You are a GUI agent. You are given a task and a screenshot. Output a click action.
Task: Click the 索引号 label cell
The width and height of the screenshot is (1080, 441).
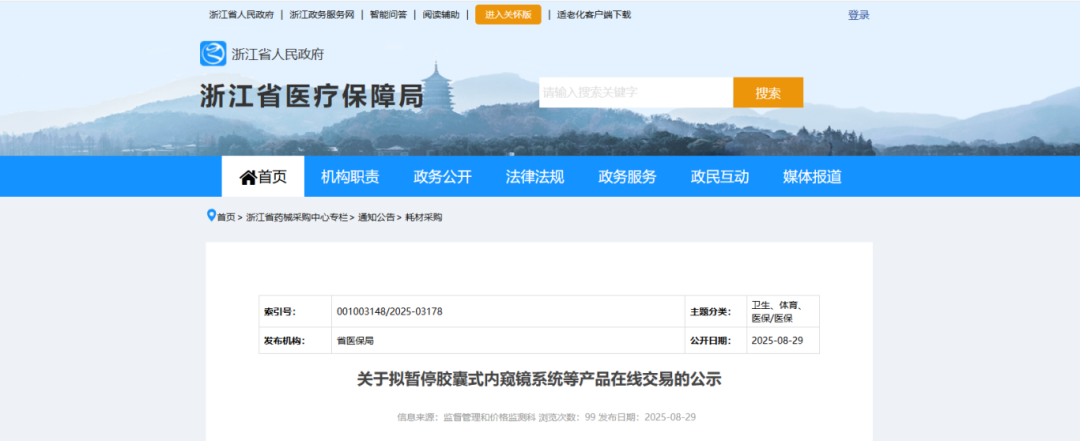(x=295, y=311)
